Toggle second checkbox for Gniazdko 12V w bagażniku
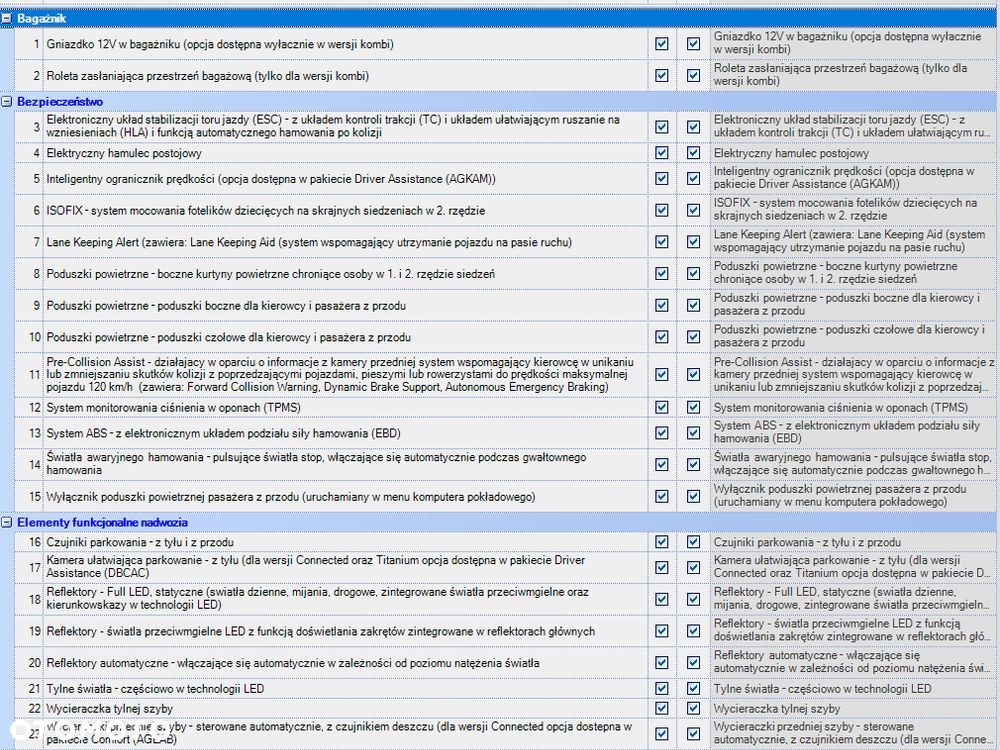The image size is (1000, 750). pos(693,44)
